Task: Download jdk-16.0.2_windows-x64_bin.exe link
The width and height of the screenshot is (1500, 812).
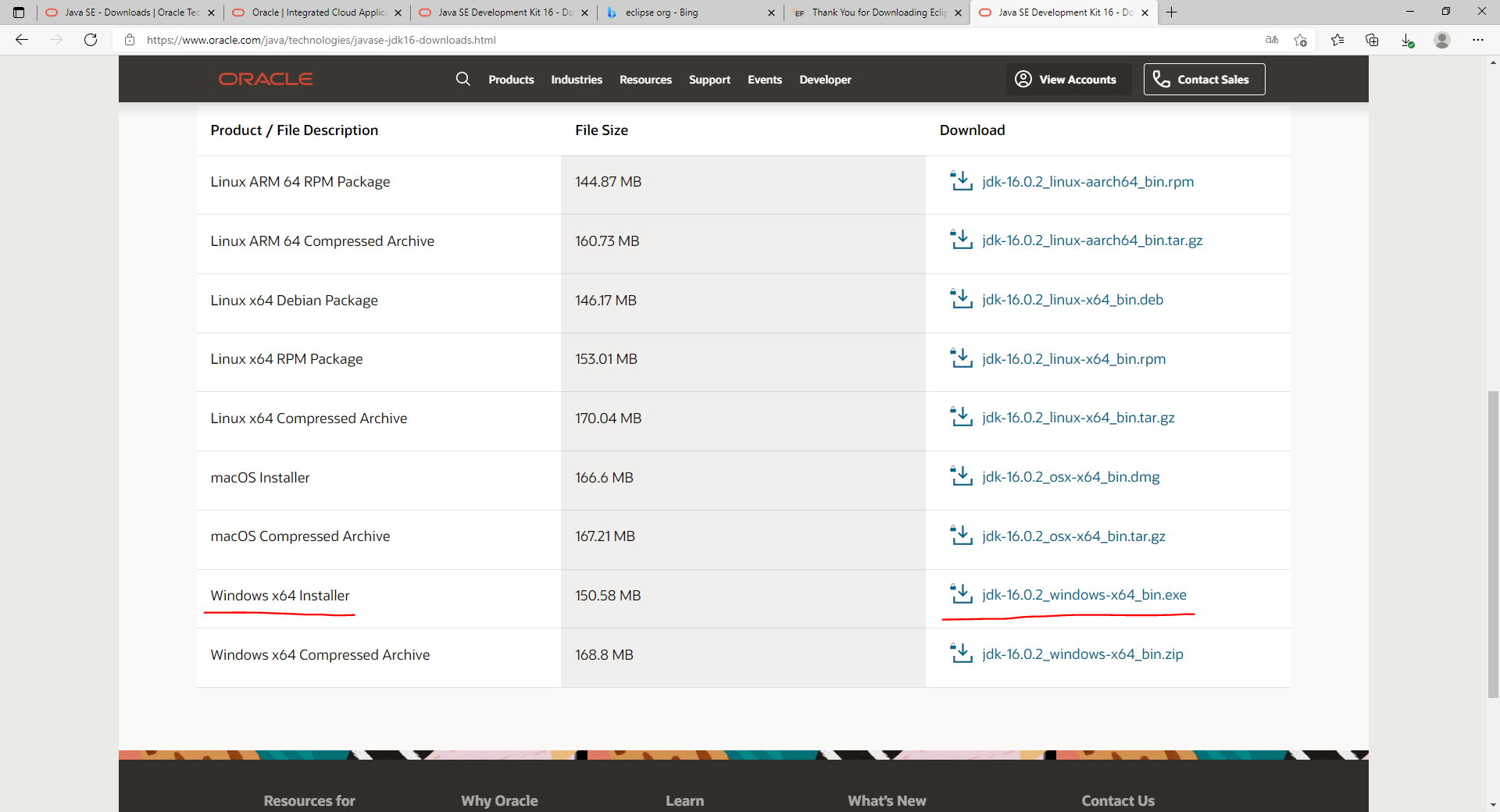Action: [x=1084, y=594]
